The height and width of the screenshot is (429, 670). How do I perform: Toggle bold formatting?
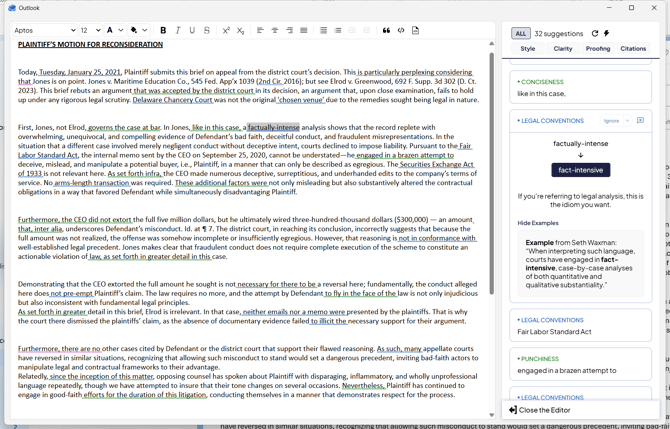pos(163,30)
